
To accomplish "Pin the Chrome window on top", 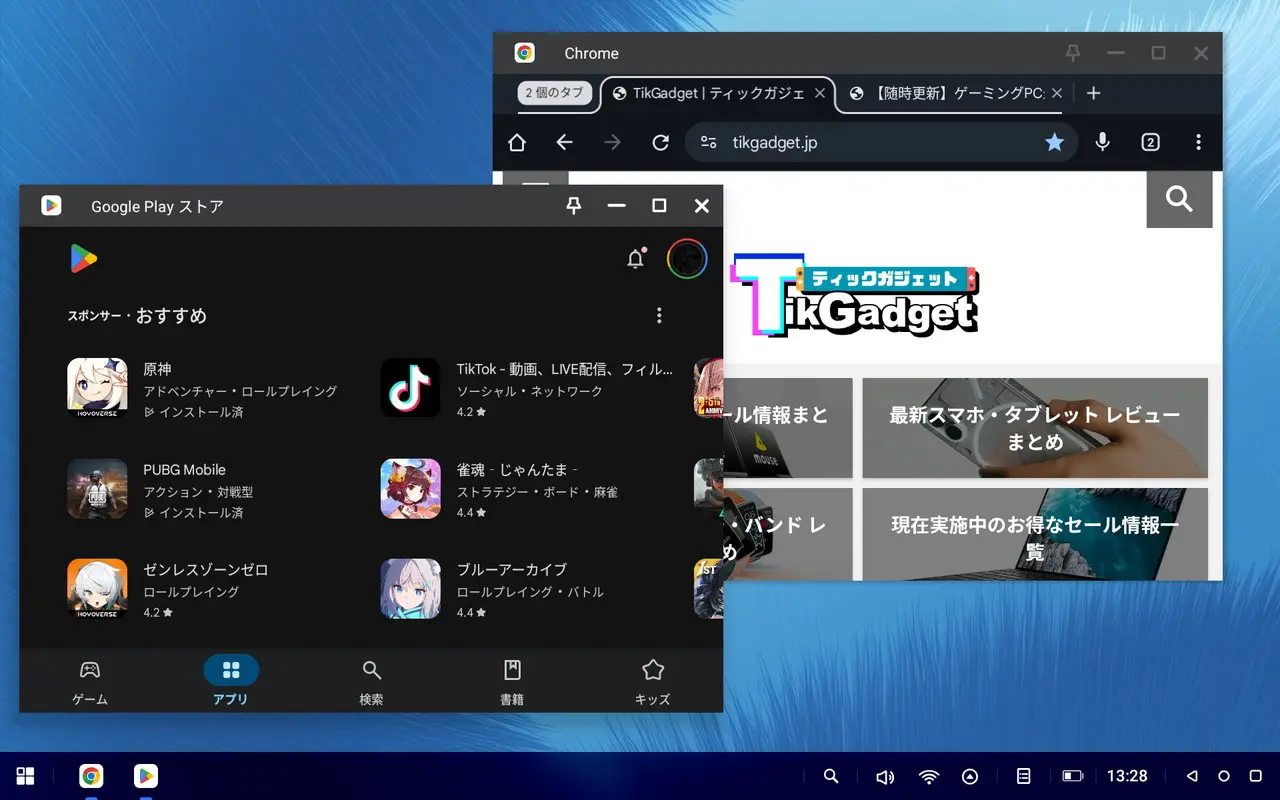I will pos(1072,54).
